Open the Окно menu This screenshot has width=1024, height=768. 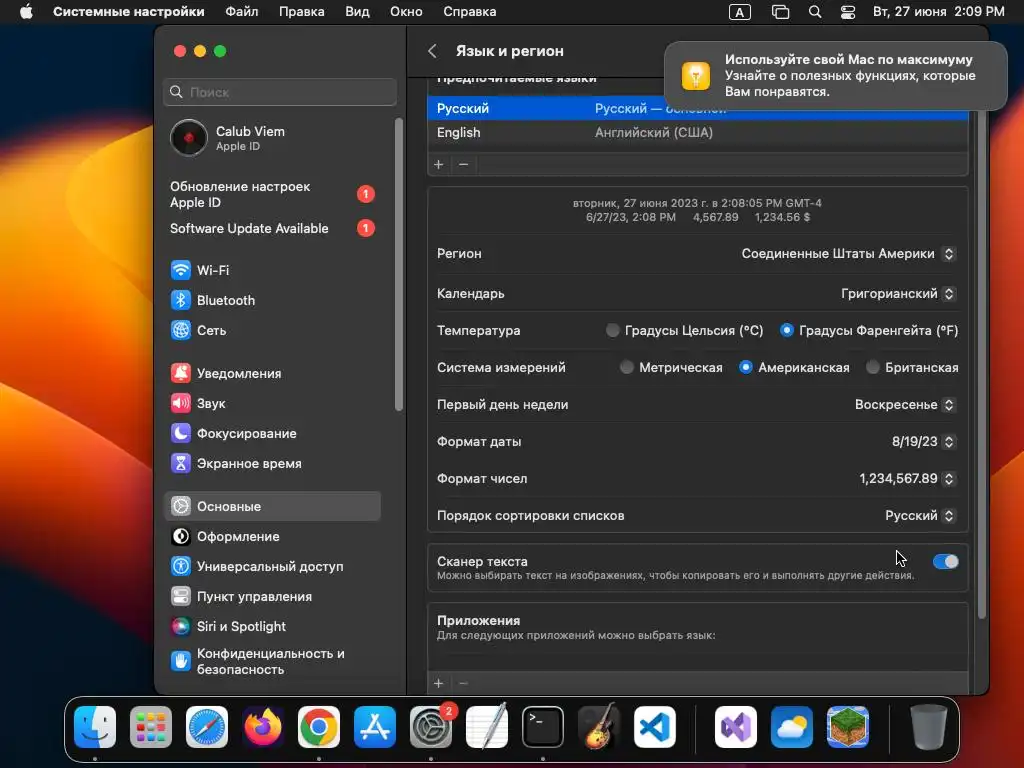pos(406,12)
